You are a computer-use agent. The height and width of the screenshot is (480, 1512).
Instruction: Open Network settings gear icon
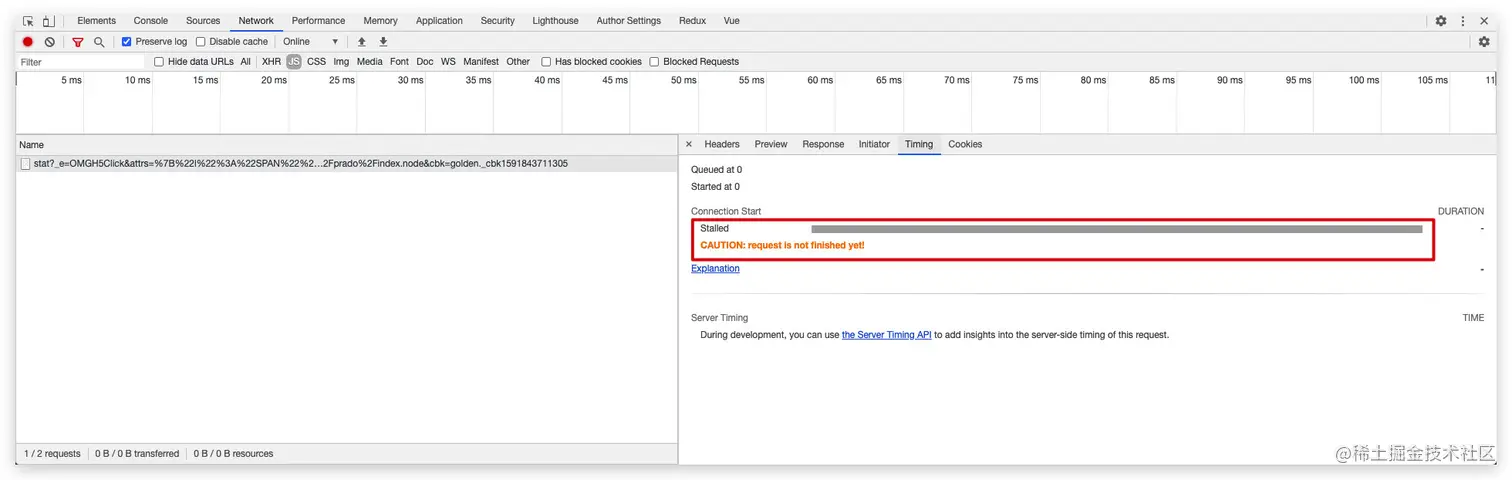coord(1484,42)
